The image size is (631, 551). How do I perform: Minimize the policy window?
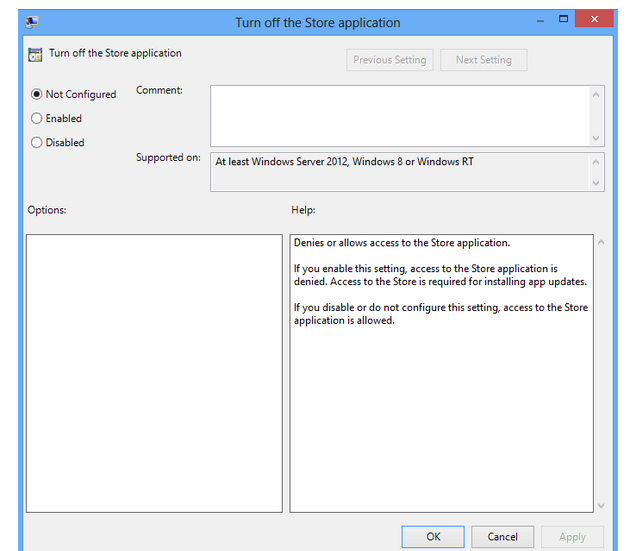(x=540, y=20)
